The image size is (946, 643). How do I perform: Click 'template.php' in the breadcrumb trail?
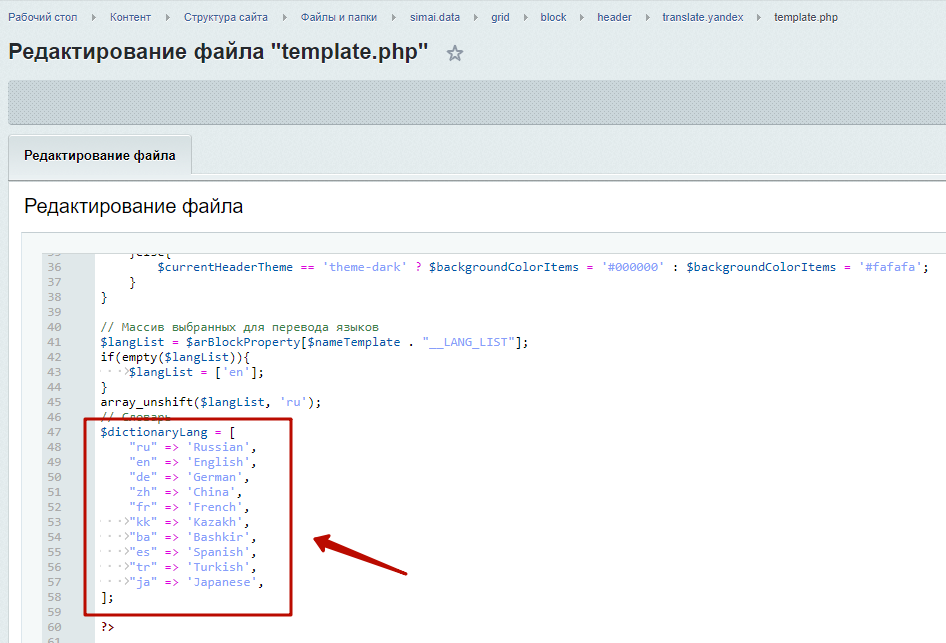[806, 17]
